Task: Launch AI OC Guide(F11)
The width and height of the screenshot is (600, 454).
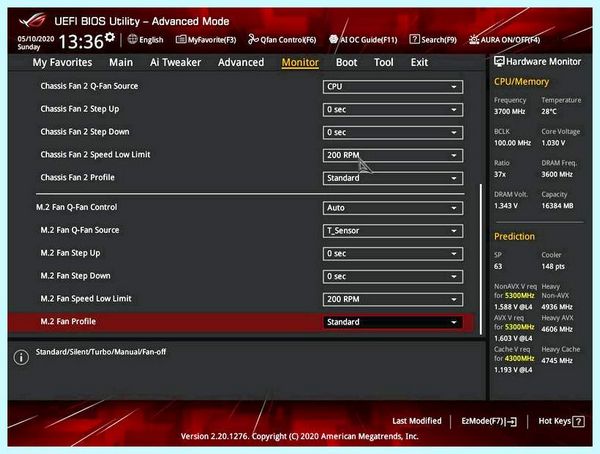Action: point(363,39)
